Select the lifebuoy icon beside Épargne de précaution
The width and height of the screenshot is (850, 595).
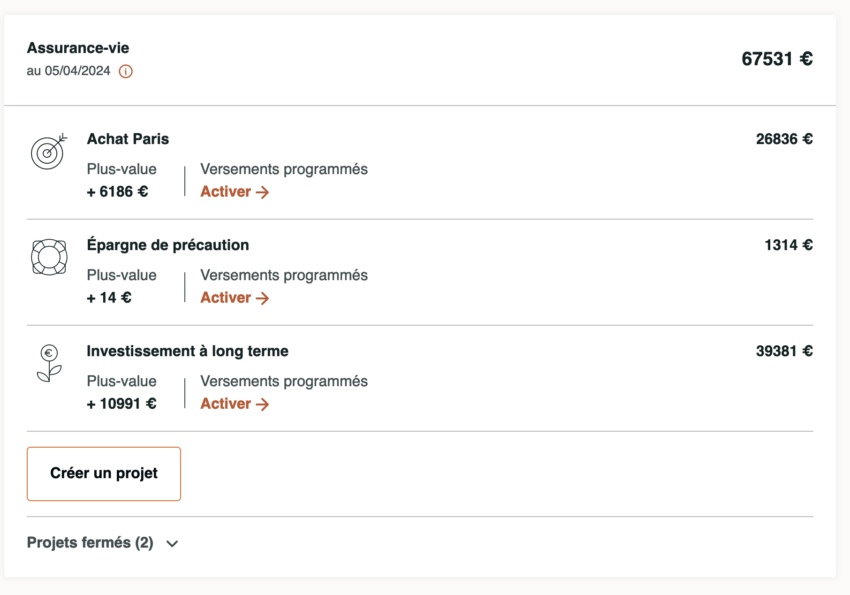(x=48, y=258)
